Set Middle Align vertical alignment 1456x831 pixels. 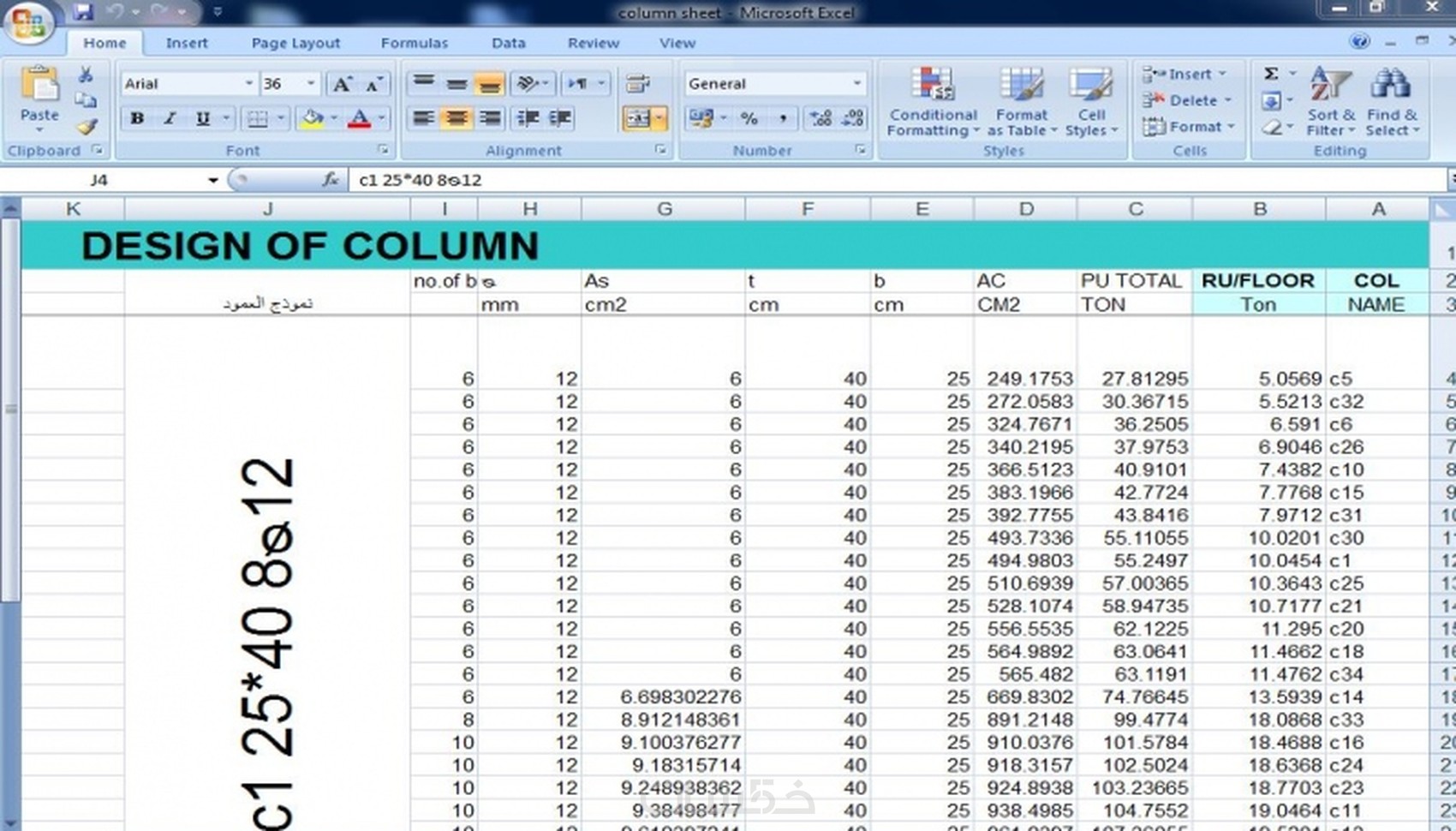[x=456, y=83]
